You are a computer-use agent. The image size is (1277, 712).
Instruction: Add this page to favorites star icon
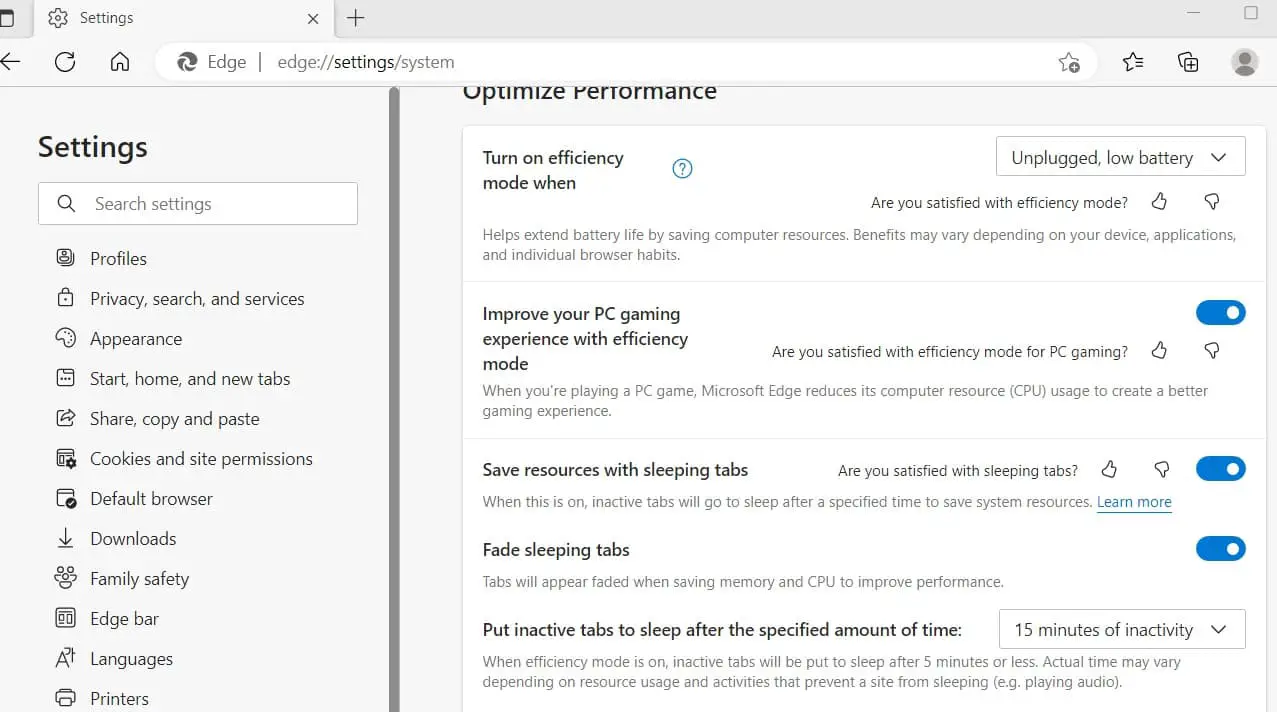(1068, 62)
